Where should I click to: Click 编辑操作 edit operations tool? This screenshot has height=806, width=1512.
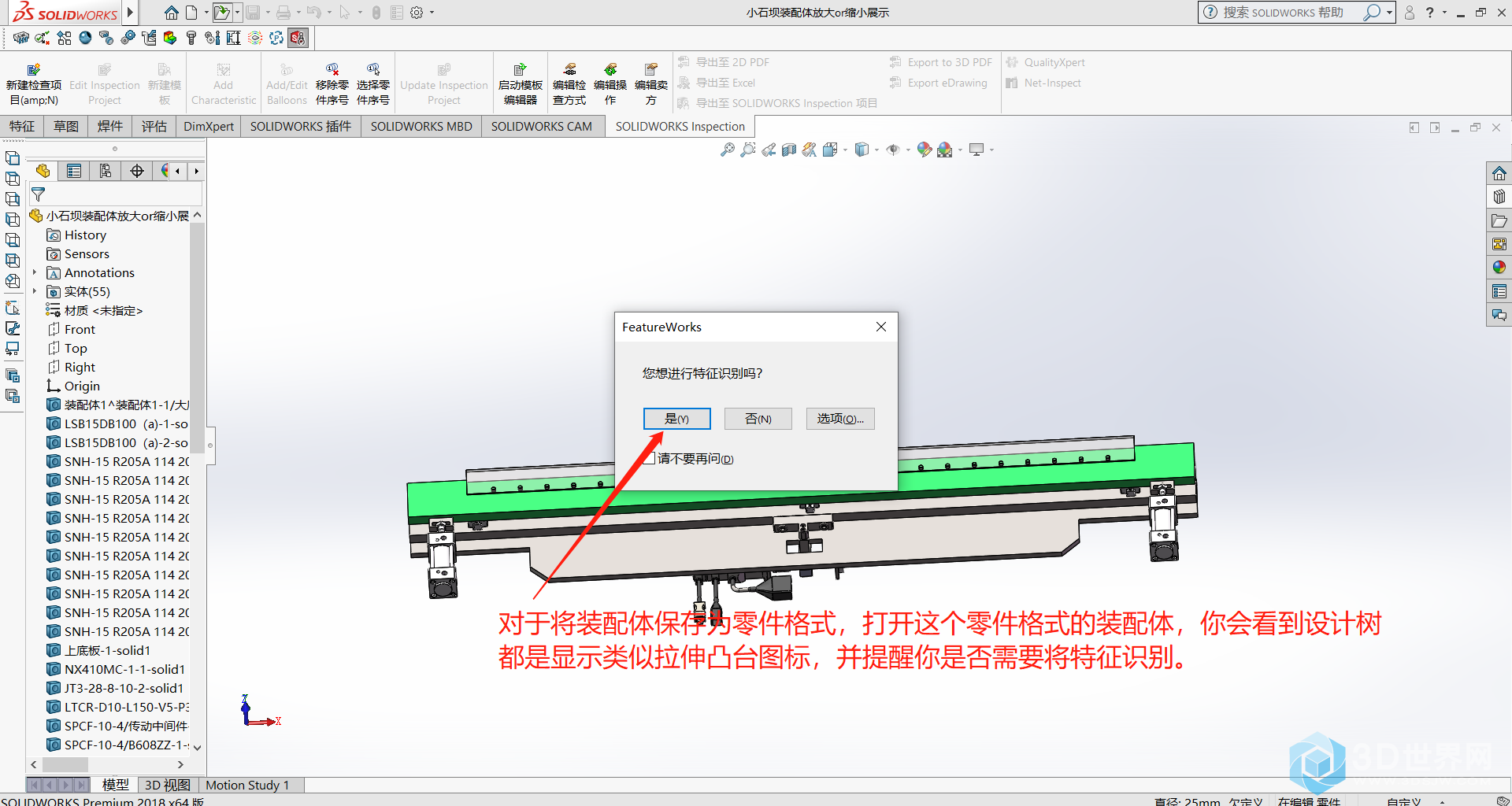pyautogui.click(x=610, y=85)
